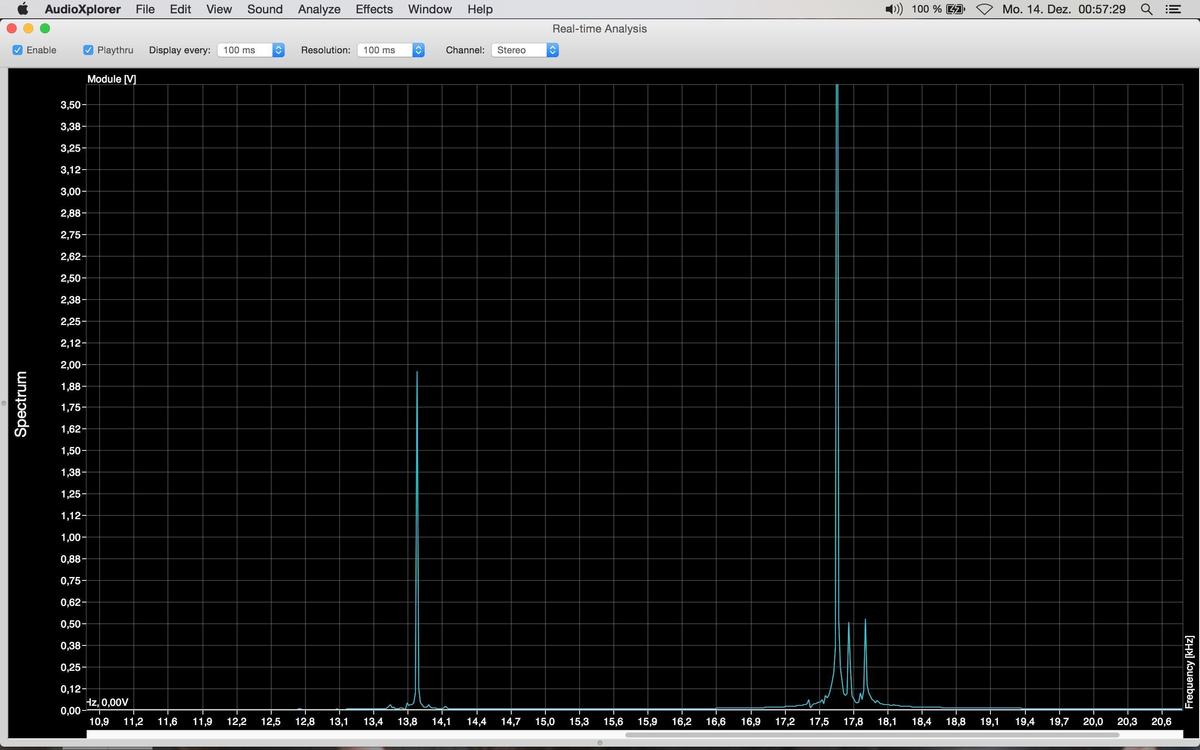Click the Wi-Fi status icon
This screenshot has height=750, width=1200.
pos(984,9)
